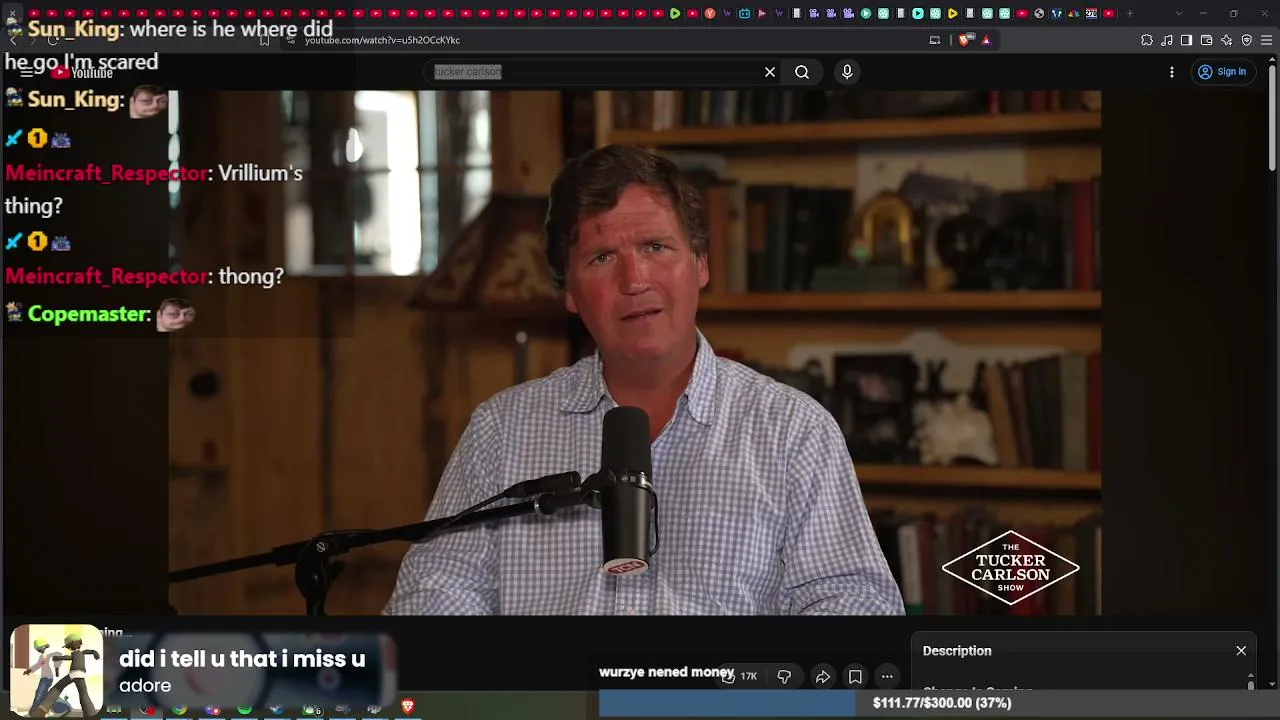This screenshot has height=720, width=1280.
Task: Click the 'wurzye nened money' goal label
Action: 666,672
